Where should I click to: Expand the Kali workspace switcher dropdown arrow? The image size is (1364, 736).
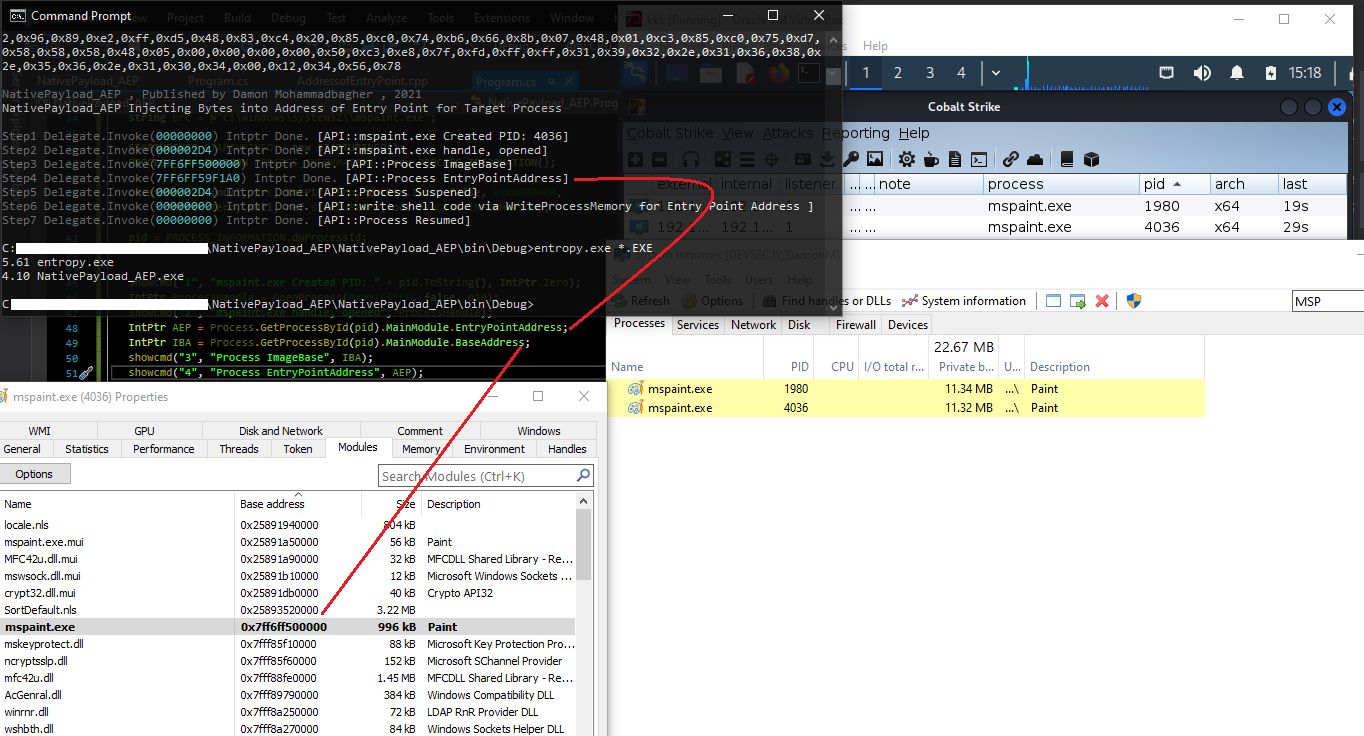(996, 73)
